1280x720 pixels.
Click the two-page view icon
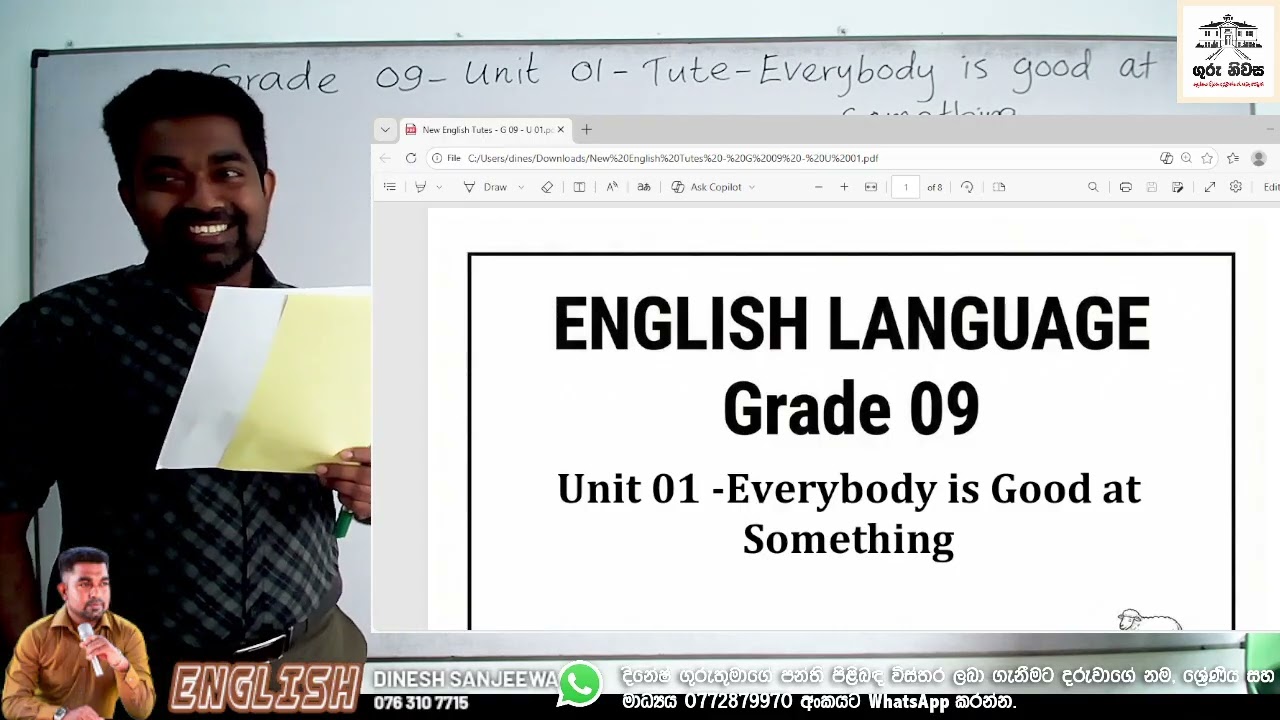pyautogui.click(x=999, y=187)
